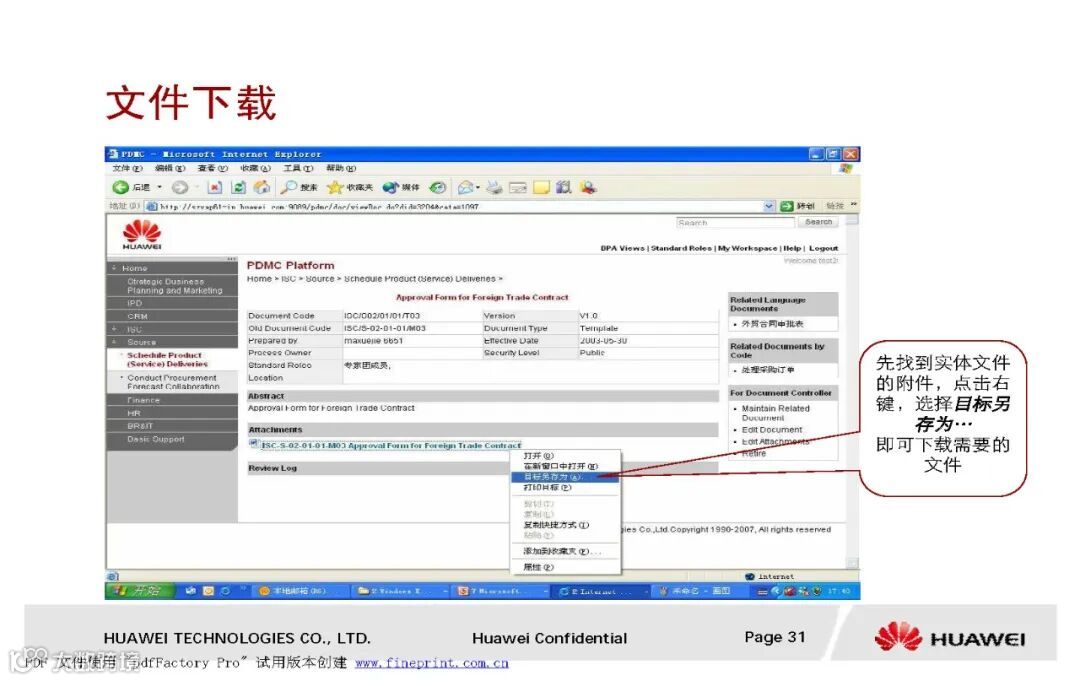The image size is (1080, 681).
Task: Click the History icon in toolbar
Action: (x=437, y=187)
